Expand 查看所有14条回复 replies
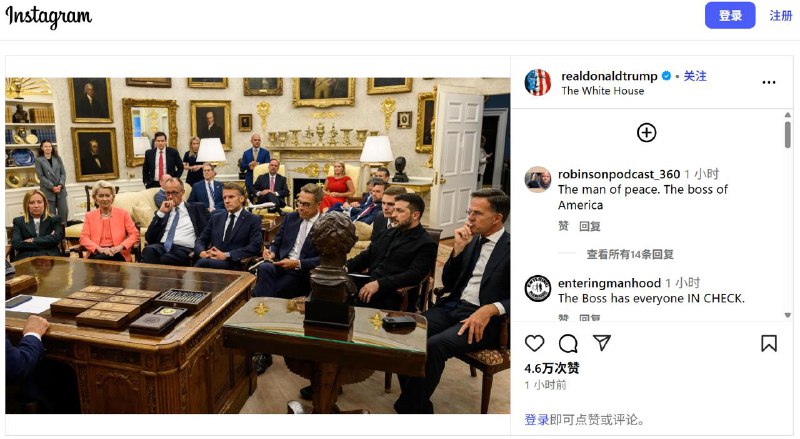Image resolution: width=800 pixels, height=439 pixels. [630, 254]
